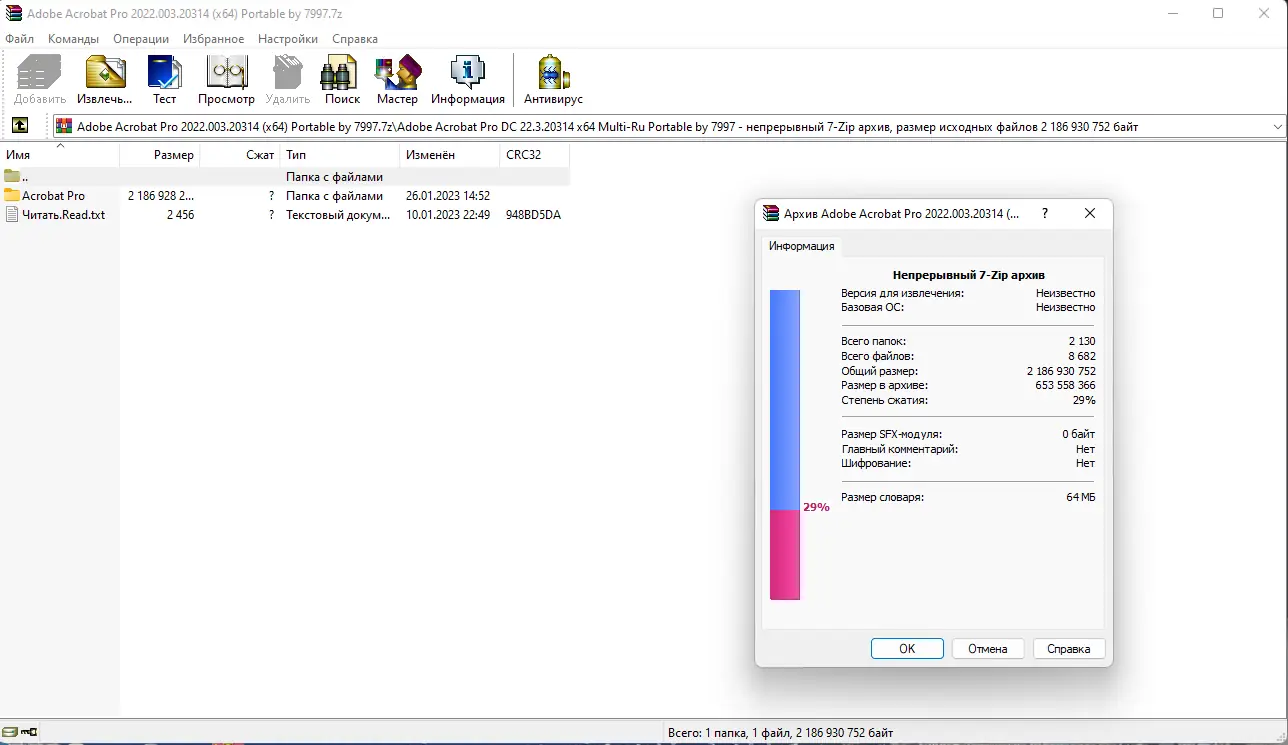
Task: Open the Команды menu
Action: [73, 38]
